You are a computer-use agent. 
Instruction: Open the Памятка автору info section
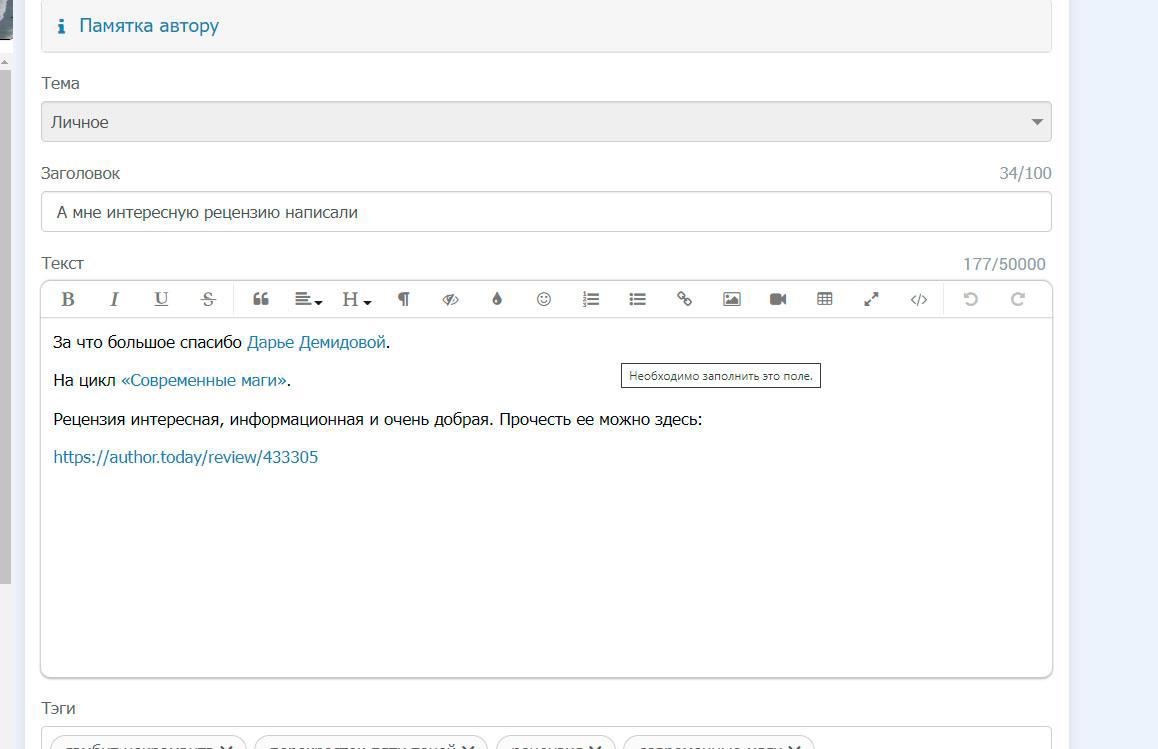[148, 26]
